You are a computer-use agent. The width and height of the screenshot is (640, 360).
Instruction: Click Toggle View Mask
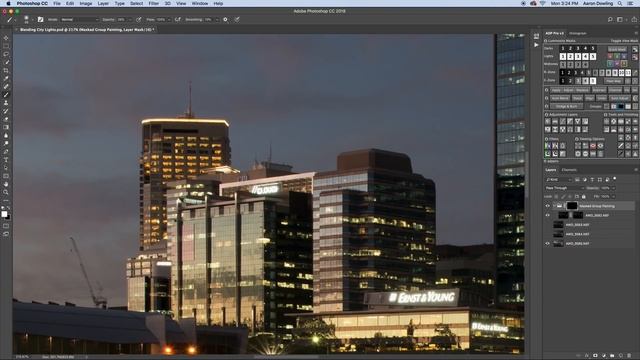coord(624,41)
